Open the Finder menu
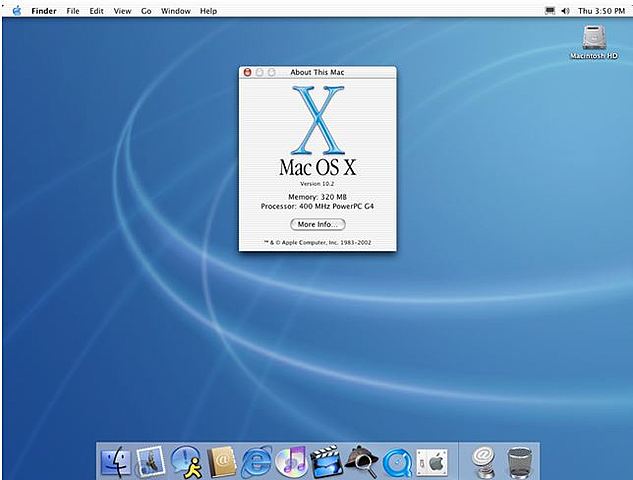633x480 pixels. [x=44, y=11]
